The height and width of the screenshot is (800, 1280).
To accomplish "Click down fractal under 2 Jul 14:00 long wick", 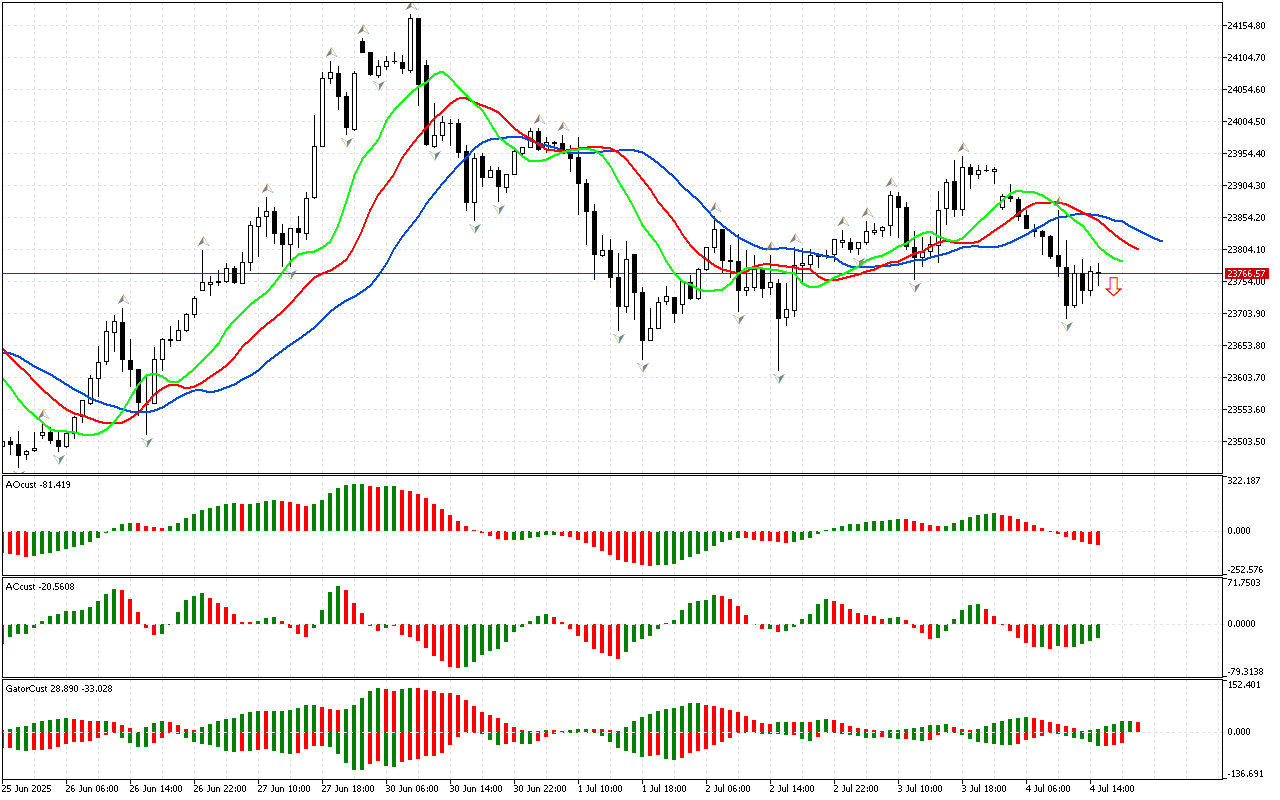I will click(777, 377).
